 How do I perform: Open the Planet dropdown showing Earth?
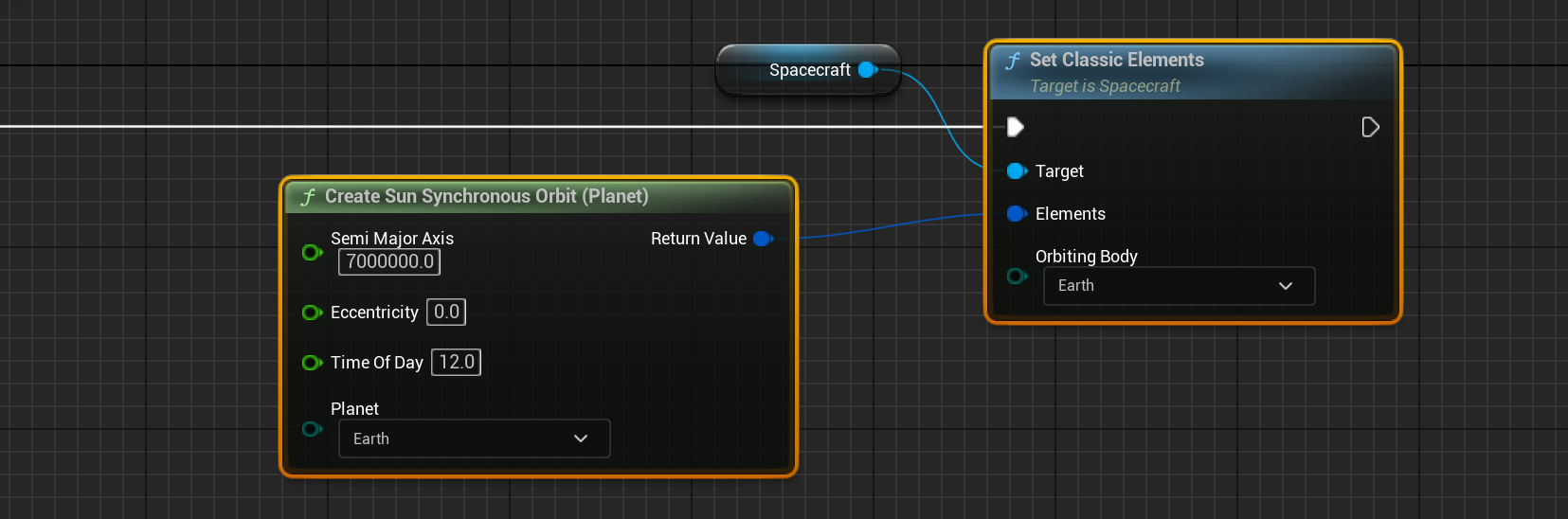474,438
